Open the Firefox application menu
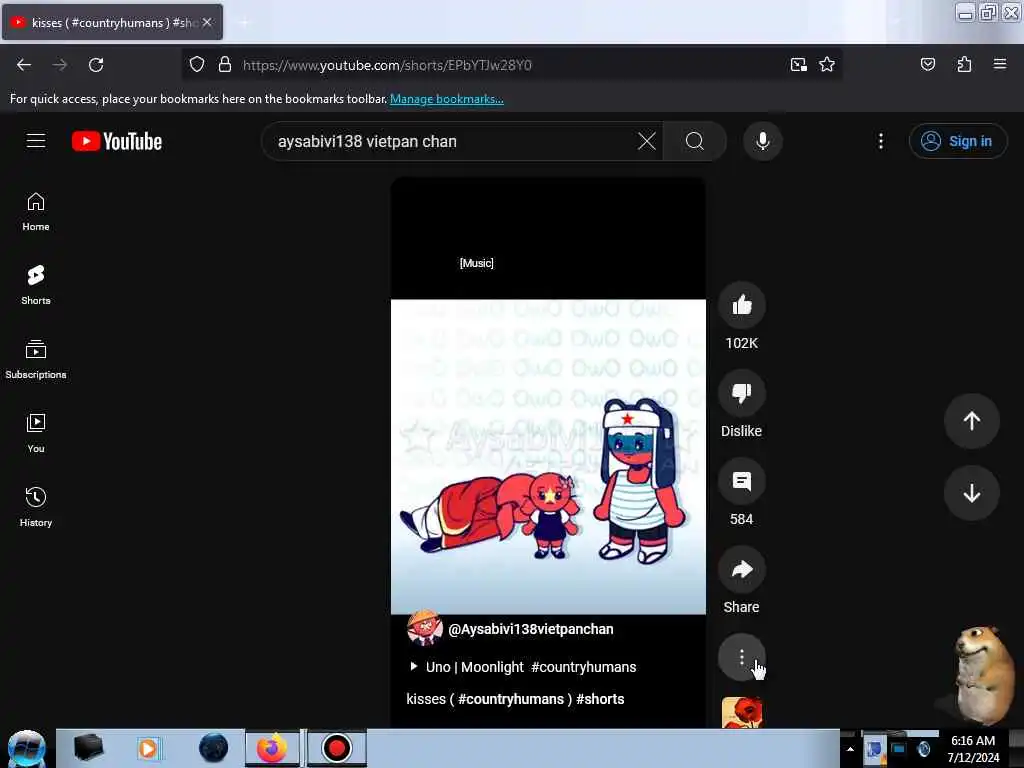 1000,65
